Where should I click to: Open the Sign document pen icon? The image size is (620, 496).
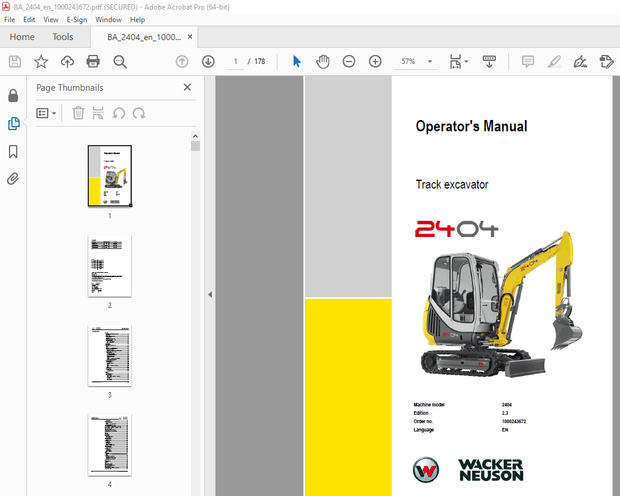580,62
